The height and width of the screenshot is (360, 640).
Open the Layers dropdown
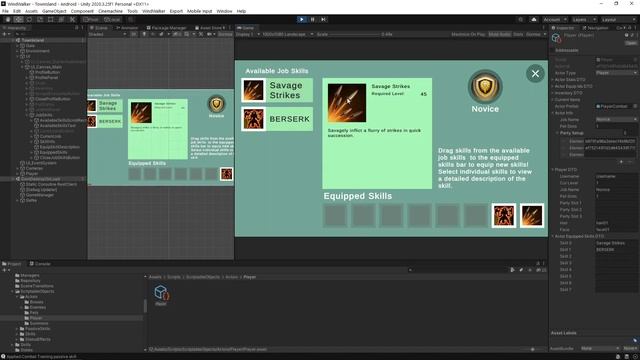click(584, 19)
